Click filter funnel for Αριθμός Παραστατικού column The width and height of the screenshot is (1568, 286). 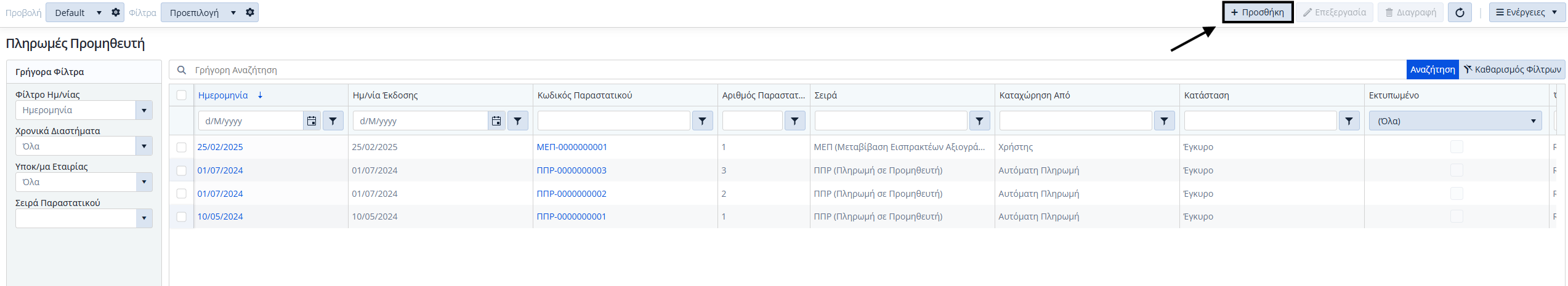pos(795,121)
